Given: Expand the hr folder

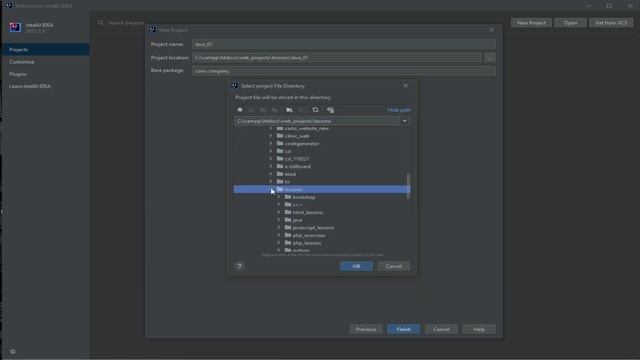Looking at the screenshot, I should (271, 182).
